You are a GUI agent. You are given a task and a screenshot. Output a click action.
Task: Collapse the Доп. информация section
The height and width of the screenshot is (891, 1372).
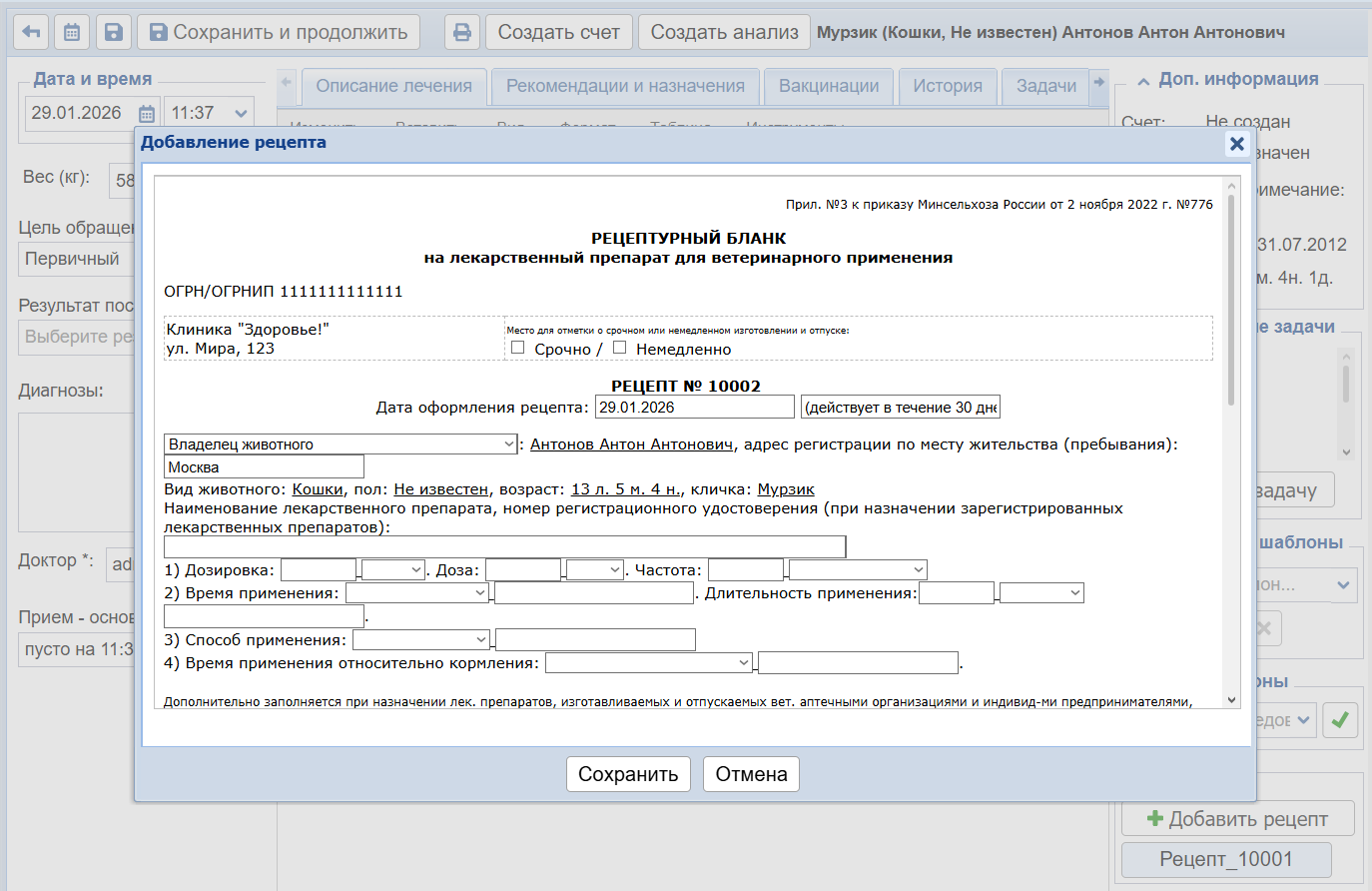1143,80
